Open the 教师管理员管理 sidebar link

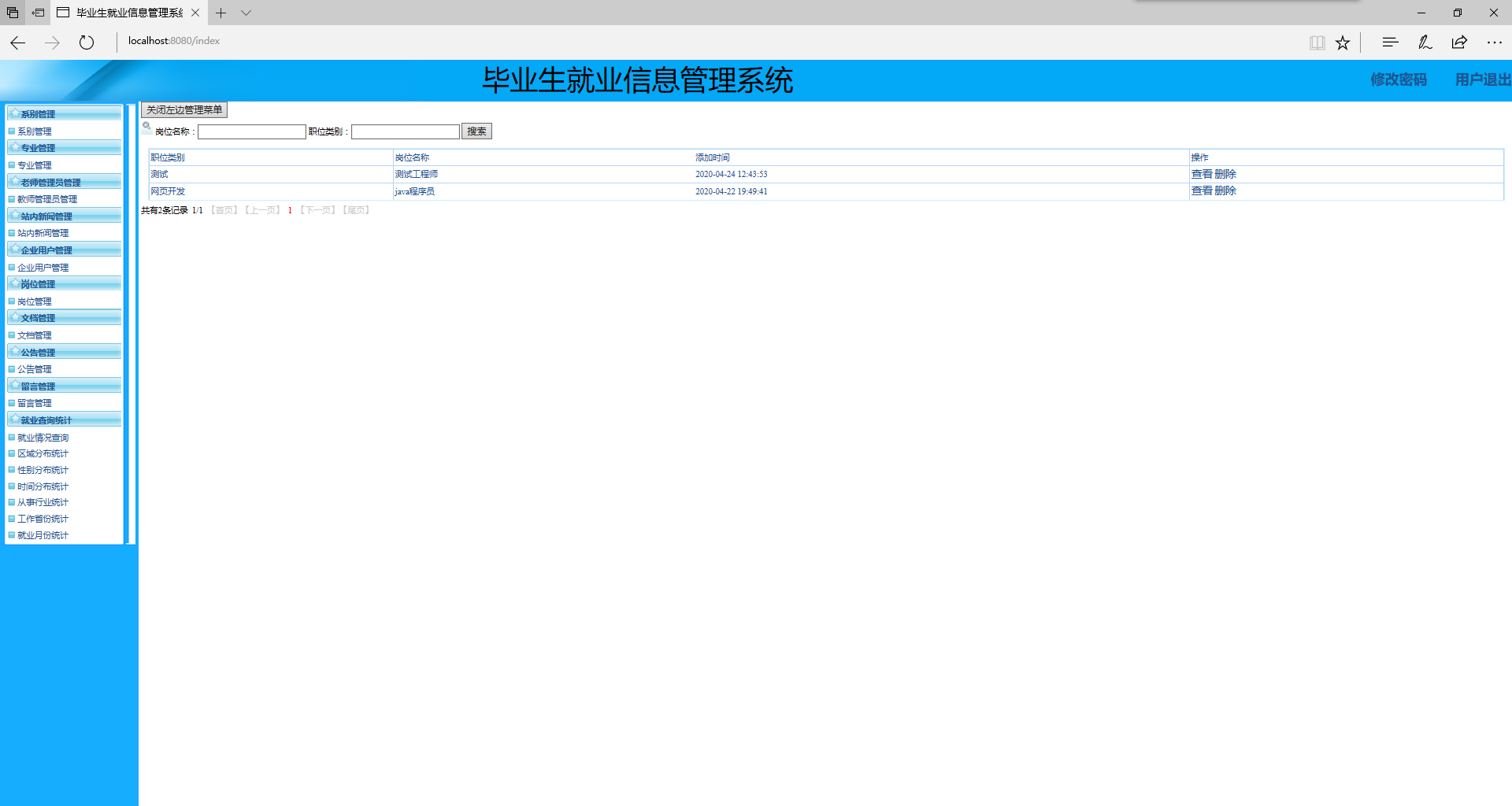tap(47, 199)
